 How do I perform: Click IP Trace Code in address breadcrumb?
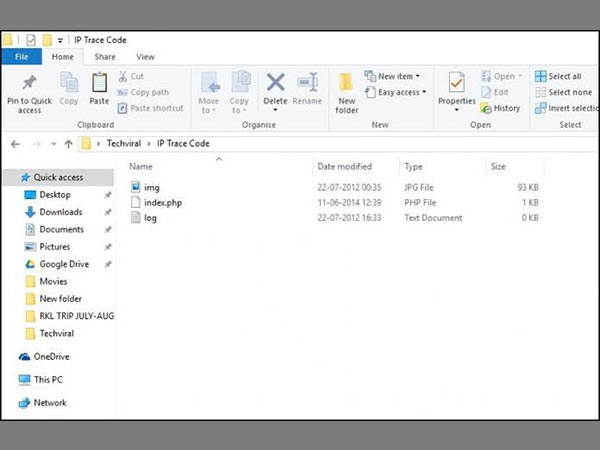pyautogui.click(x=183, y=143)
